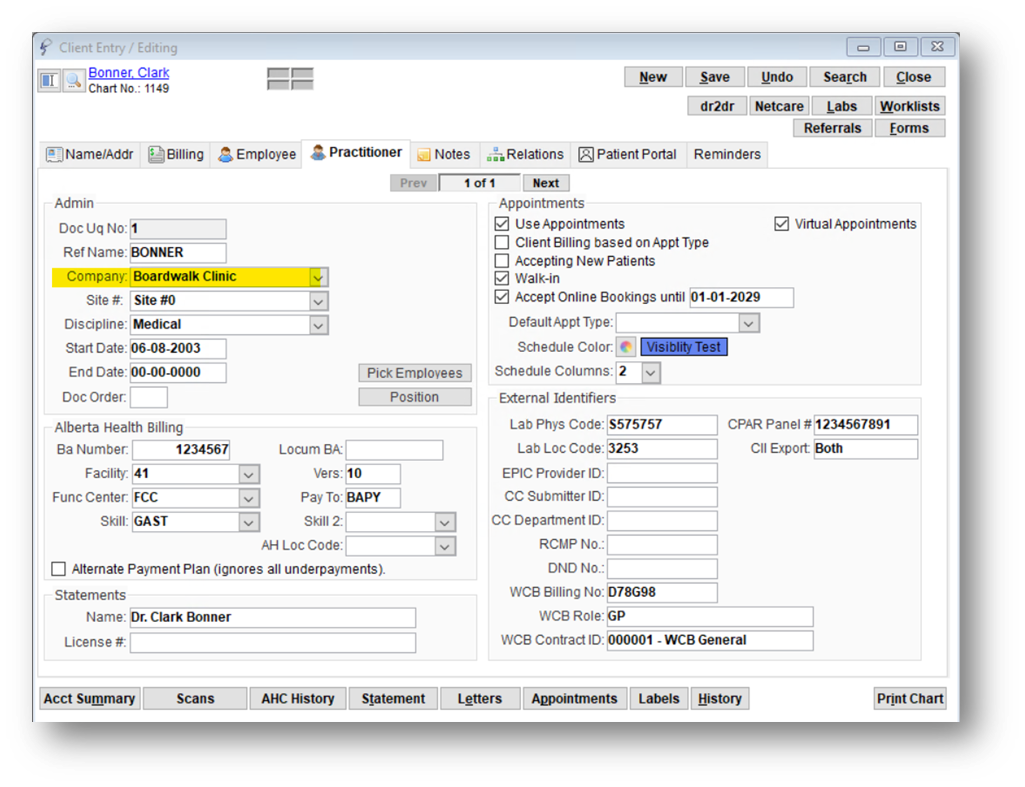Image resolution: width=1025 pixels, height=787 pixels.
Task: Click the Print Chart button
Action: pyautogui.click(x=909, y=699)
